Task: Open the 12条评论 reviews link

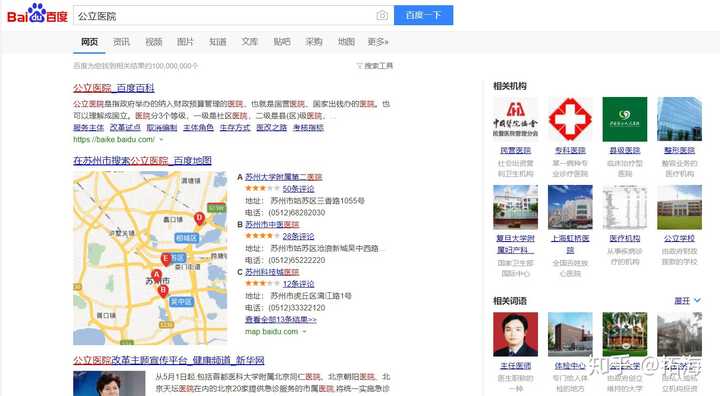Action: tap(298, 284)
